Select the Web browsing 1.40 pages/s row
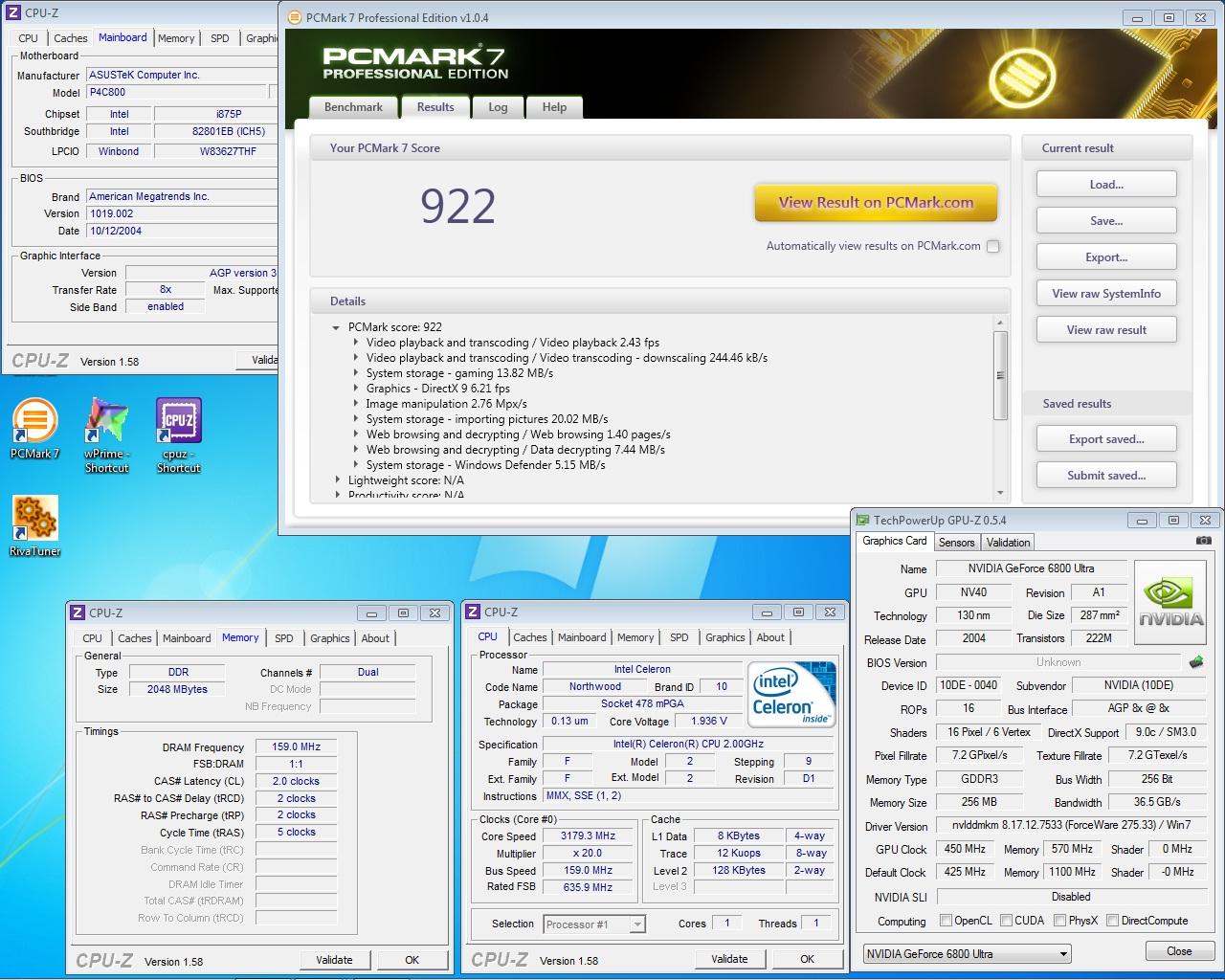 518,434
